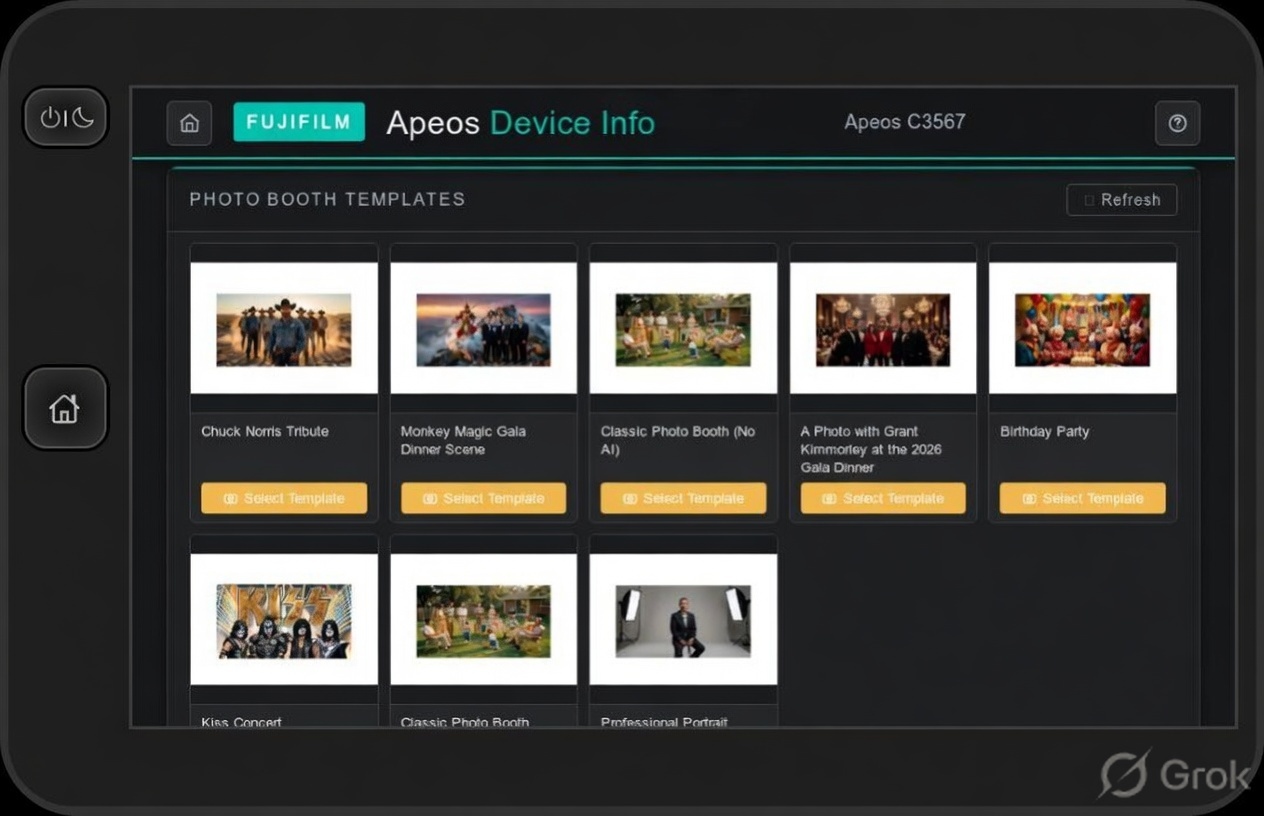Click the Grant Kimmorley 2026 Gala Dinner title
This screenshot has height=816, width=1264.
click(x=871, y=450)
